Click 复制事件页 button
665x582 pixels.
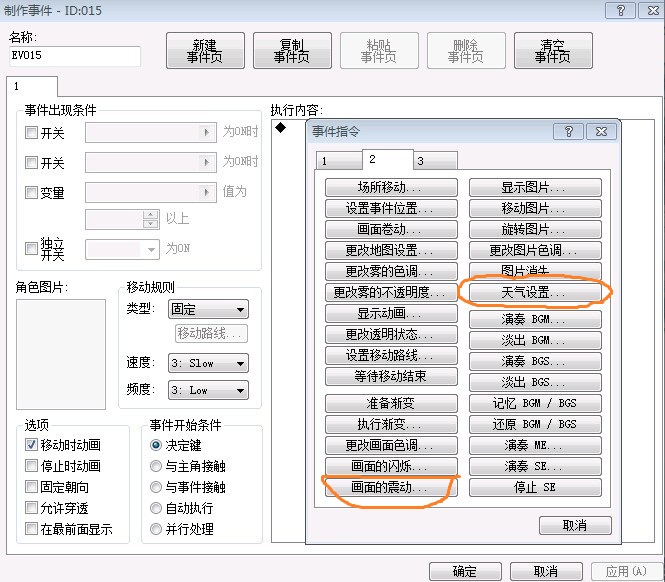click(x=292, y=50)
